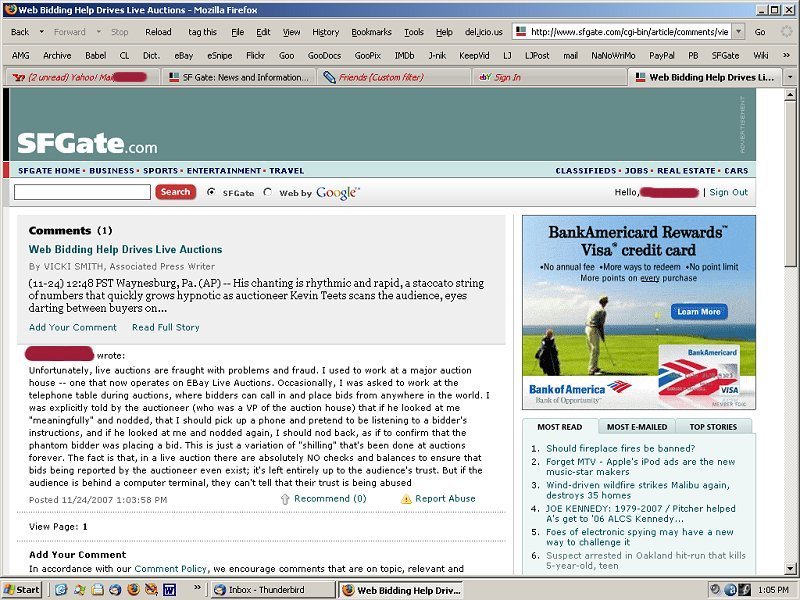The image size is (800, 600).
Task: Click the SFGate search text field
Action: coord(82,192)
